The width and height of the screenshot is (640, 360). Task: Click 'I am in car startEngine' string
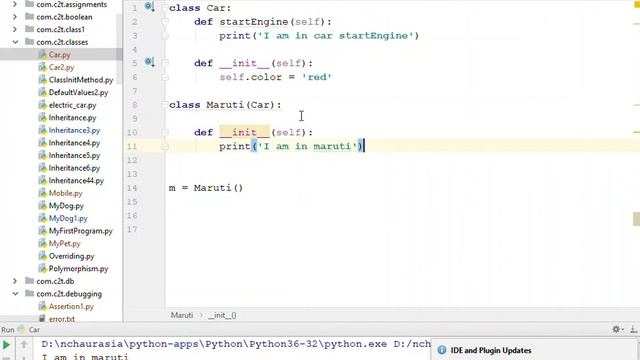point(336,36)
